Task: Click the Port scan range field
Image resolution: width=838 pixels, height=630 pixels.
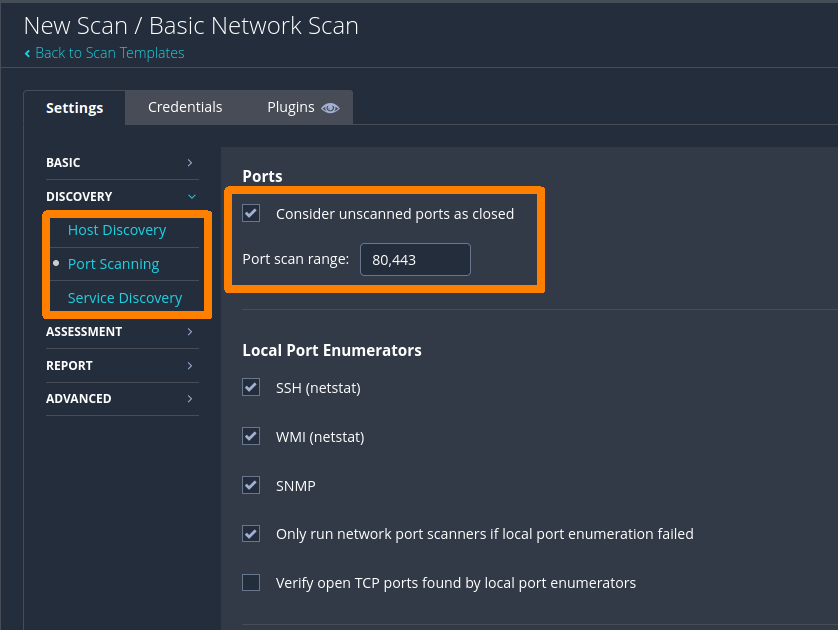Action: (415, 260)
